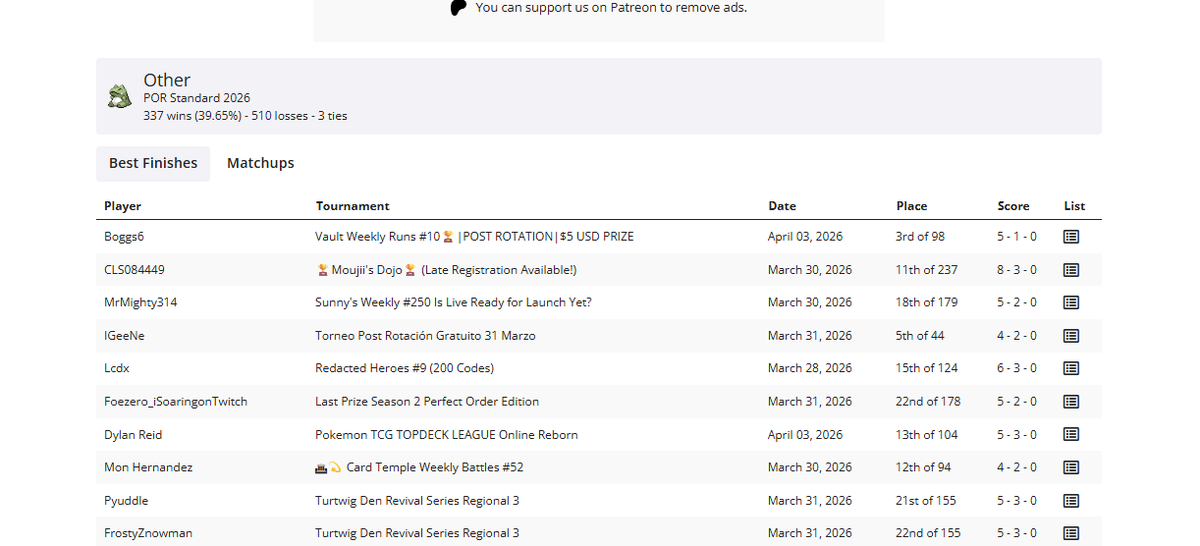Open decklist icon for IGeeNe

[x=1071, y=336]
